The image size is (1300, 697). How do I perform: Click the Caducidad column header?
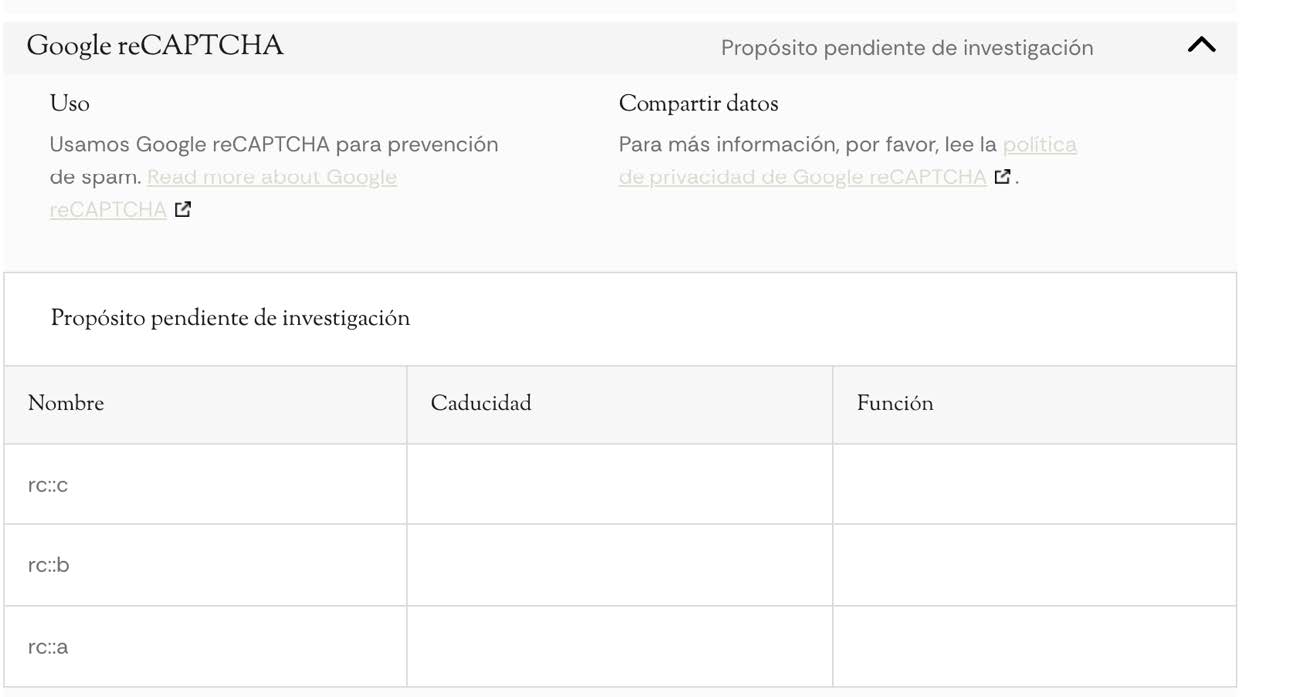tap(481, 404)
